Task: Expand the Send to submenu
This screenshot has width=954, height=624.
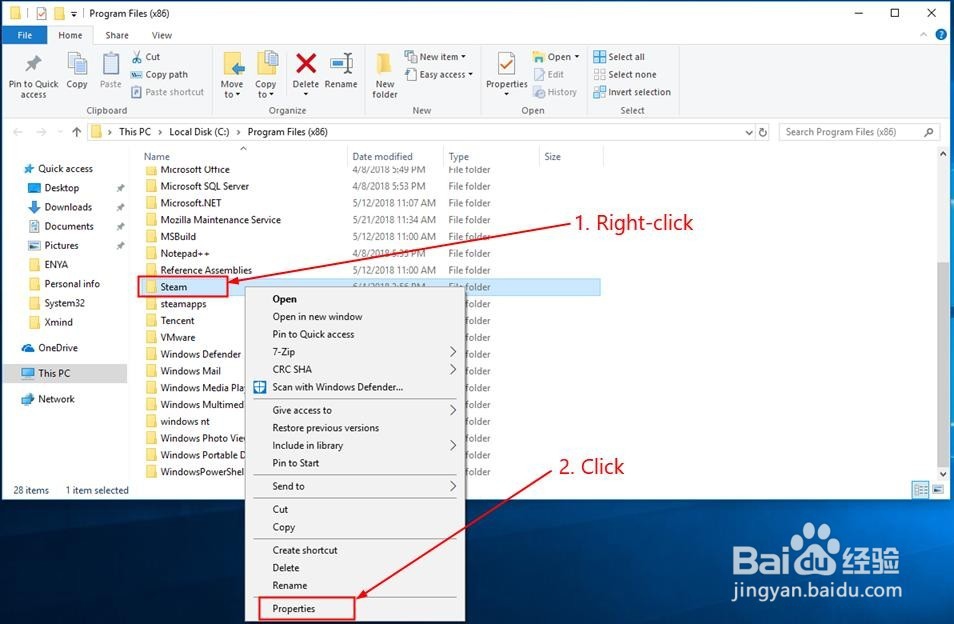Action: (x=453, y=486)
